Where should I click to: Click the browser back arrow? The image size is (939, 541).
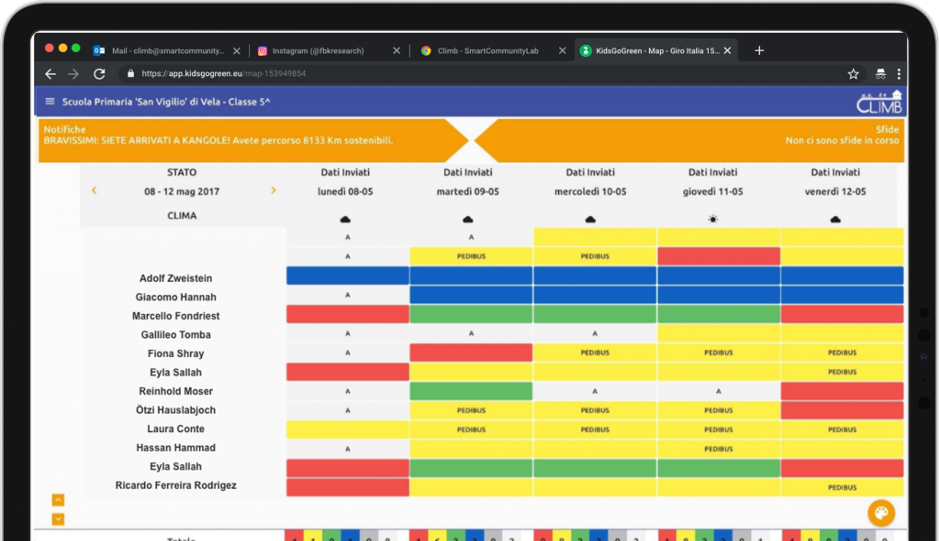(51, 74)
